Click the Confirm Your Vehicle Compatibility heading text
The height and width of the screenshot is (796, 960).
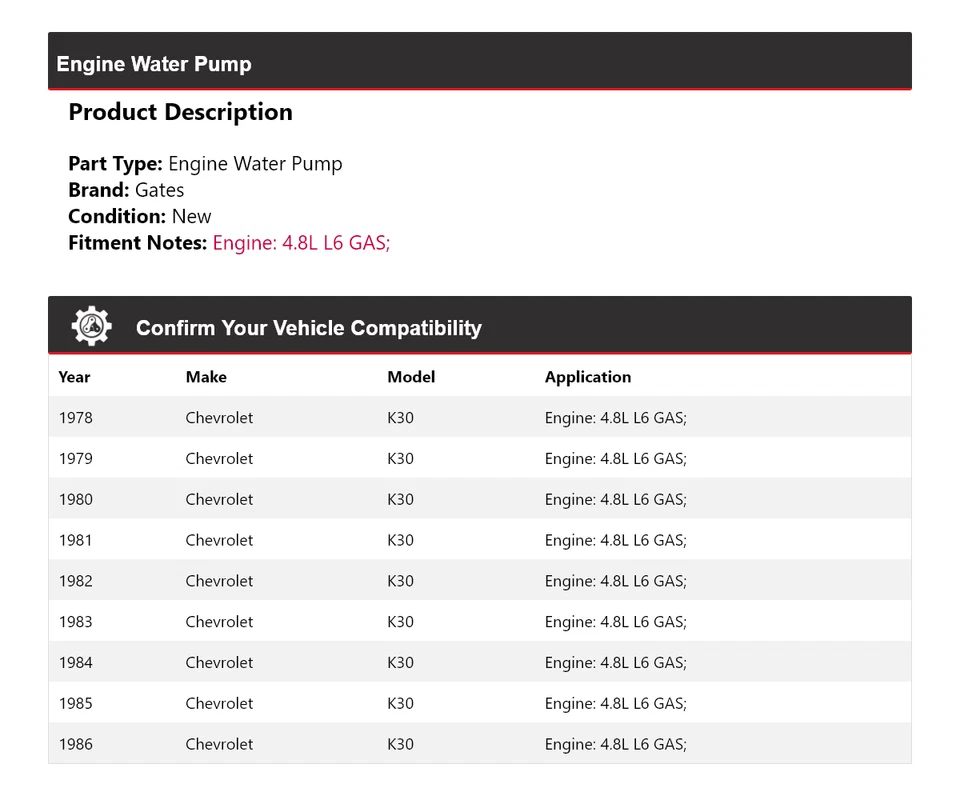coord(308,328)
